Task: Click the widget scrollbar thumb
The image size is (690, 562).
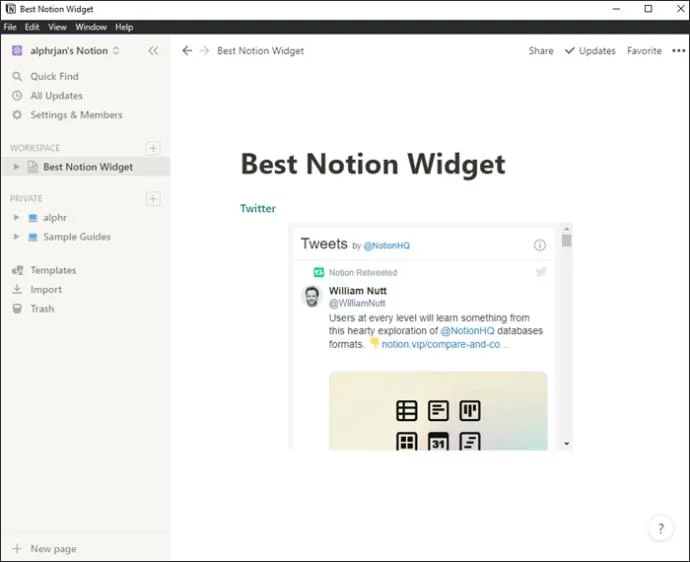Action: tap(567, 240)
